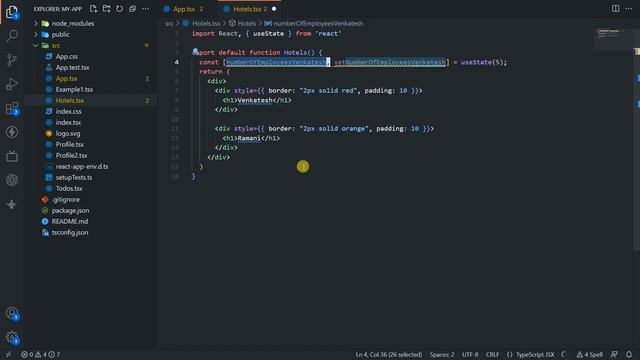Click the Ramani heading text in code
Viewport: 640px width, 360px height.
(249, 138)
